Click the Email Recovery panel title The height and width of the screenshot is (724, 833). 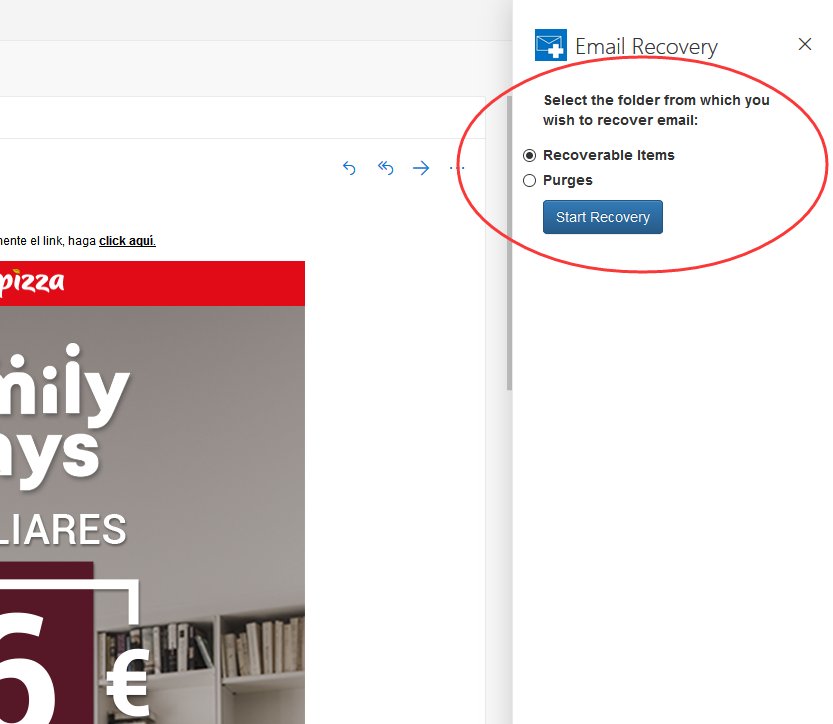pos(646,47)
